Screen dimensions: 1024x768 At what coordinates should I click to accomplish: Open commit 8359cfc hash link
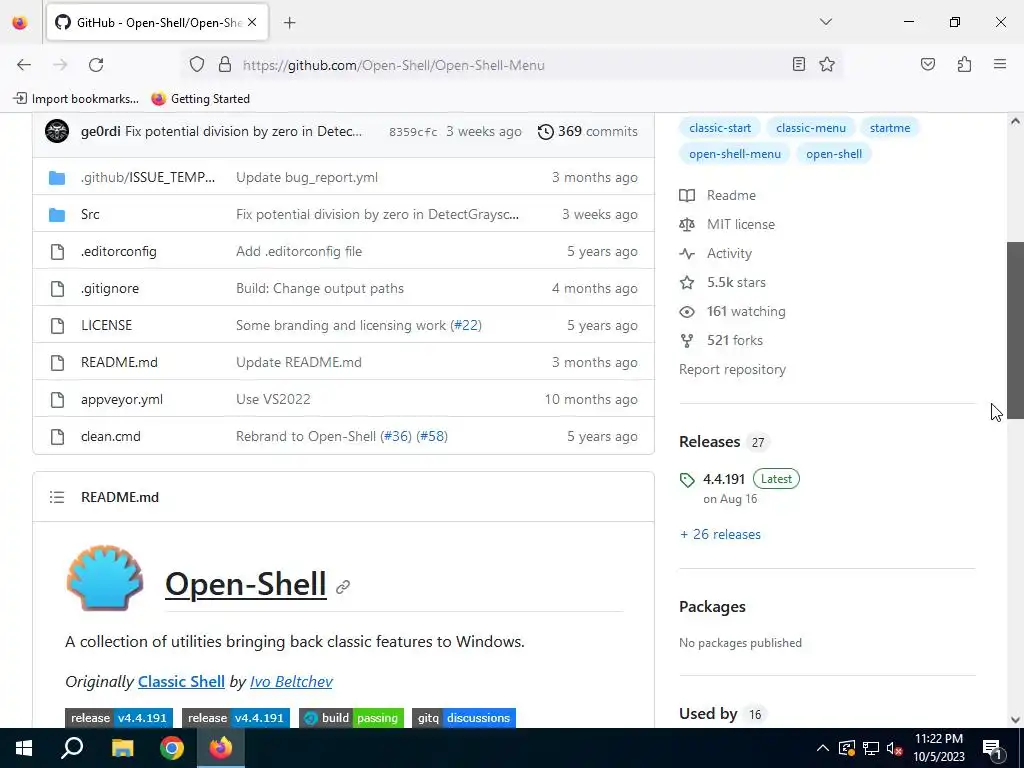pos(413,132)
